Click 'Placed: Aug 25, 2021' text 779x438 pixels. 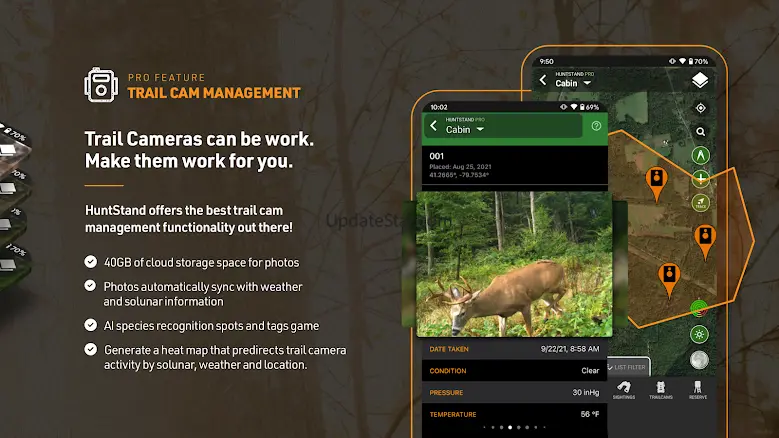pyautogui.click(x=461, y=167)
